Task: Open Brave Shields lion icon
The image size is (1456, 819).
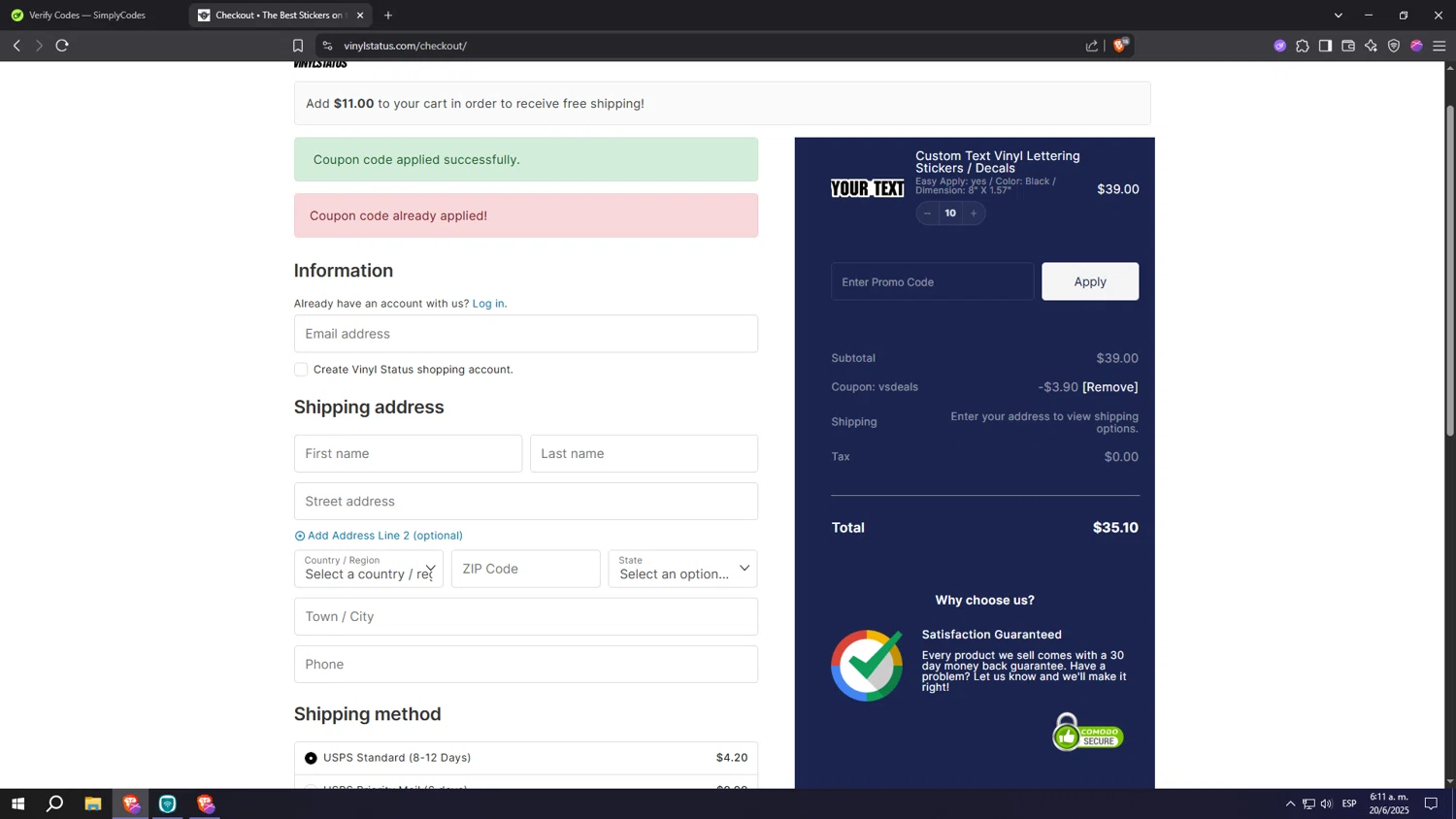Action: pos(1120,45)
